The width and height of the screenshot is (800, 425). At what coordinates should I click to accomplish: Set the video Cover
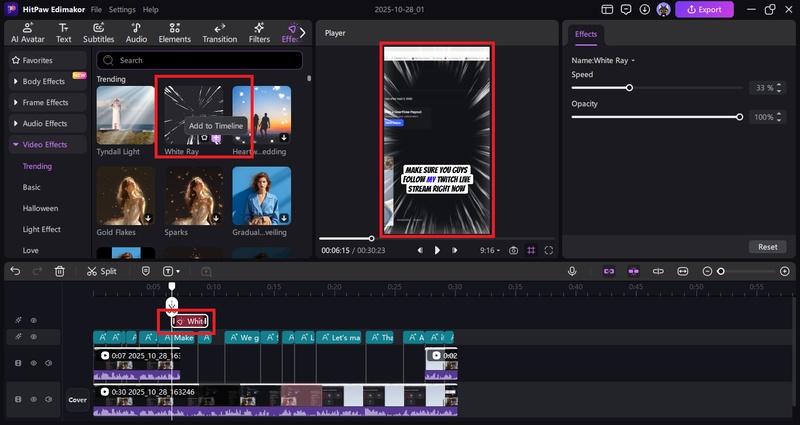(x=78, y=400)
